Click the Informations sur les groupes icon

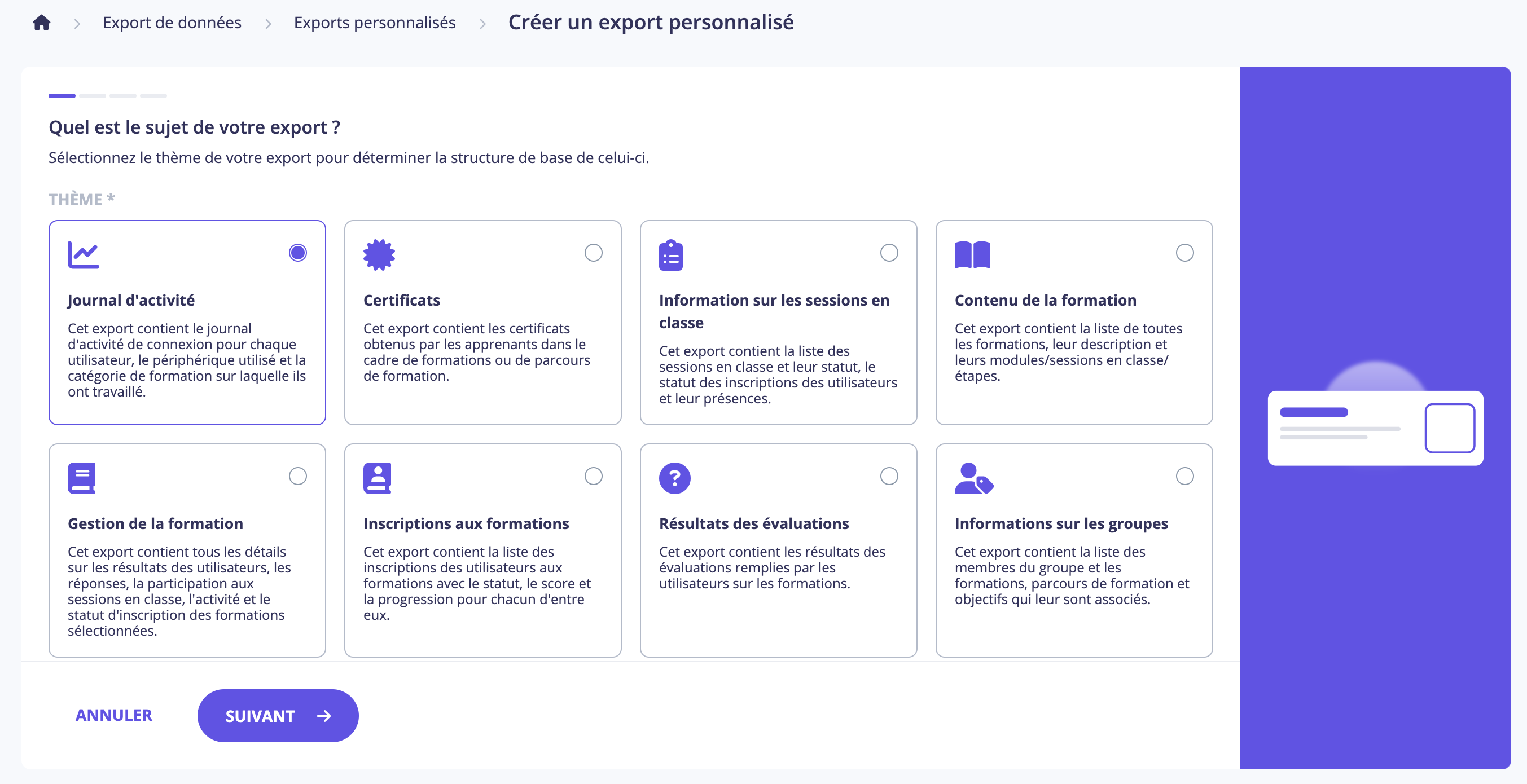pos(973,478)
